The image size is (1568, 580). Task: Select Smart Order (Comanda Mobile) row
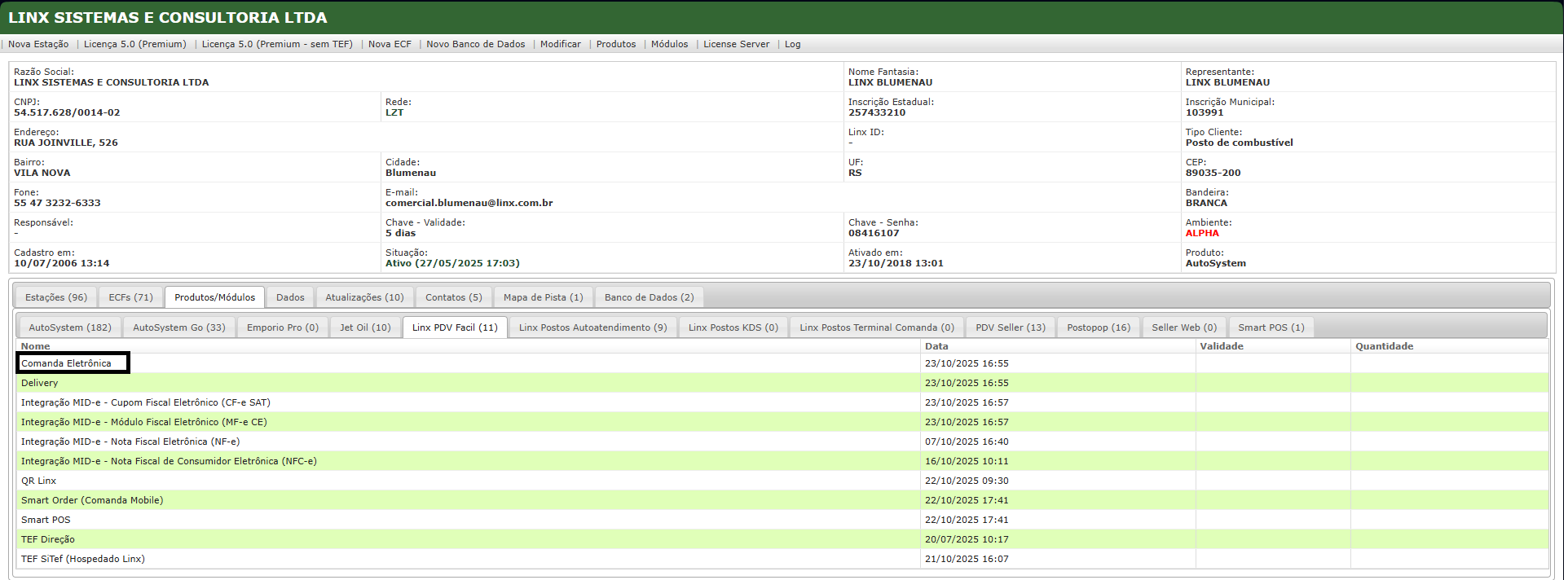coord(782,500)
